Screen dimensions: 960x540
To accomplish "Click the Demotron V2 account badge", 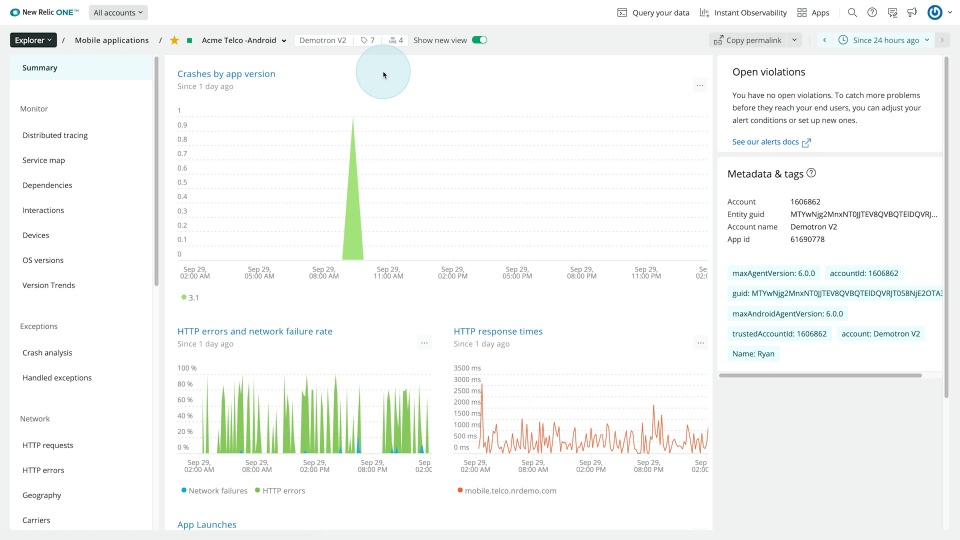I will [323, 40].
